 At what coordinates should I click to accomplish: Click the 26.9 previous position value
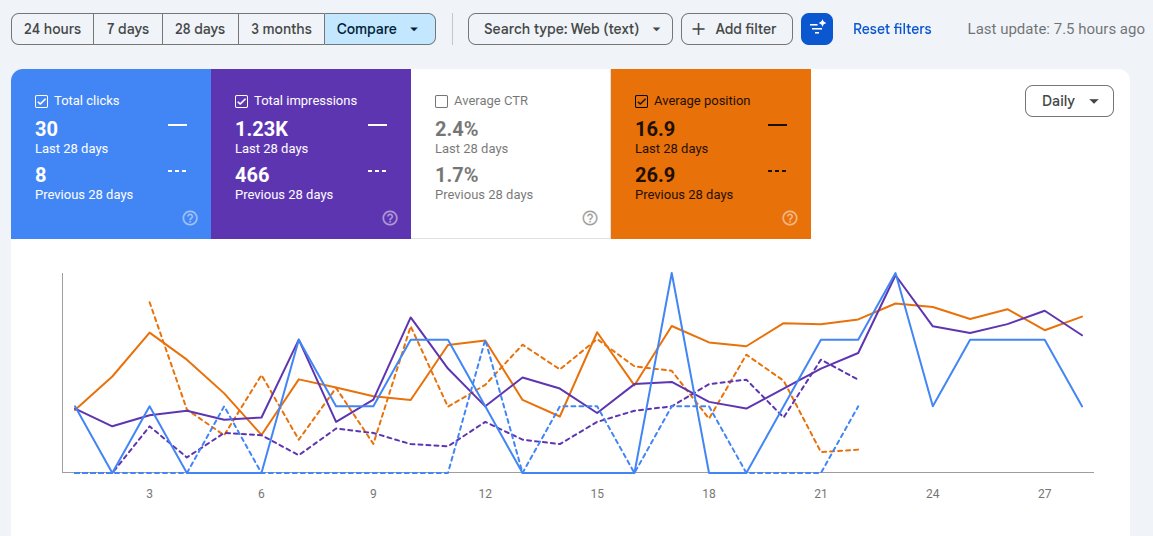[x=655, y=175]
